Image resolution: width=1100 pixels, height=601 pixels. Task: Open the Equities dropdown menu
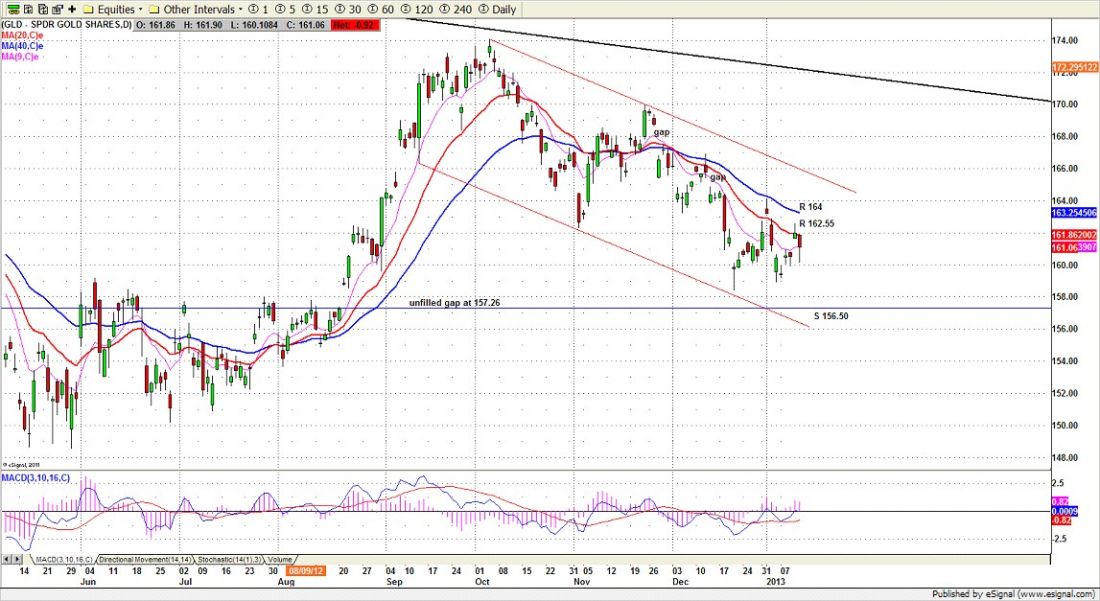pyautogui.click(x=116, y=9)
